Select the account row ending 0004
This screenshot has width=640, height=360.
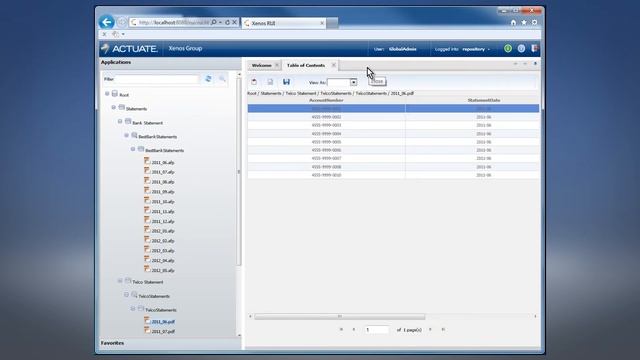pyautogui.click(x=393, y=133)
